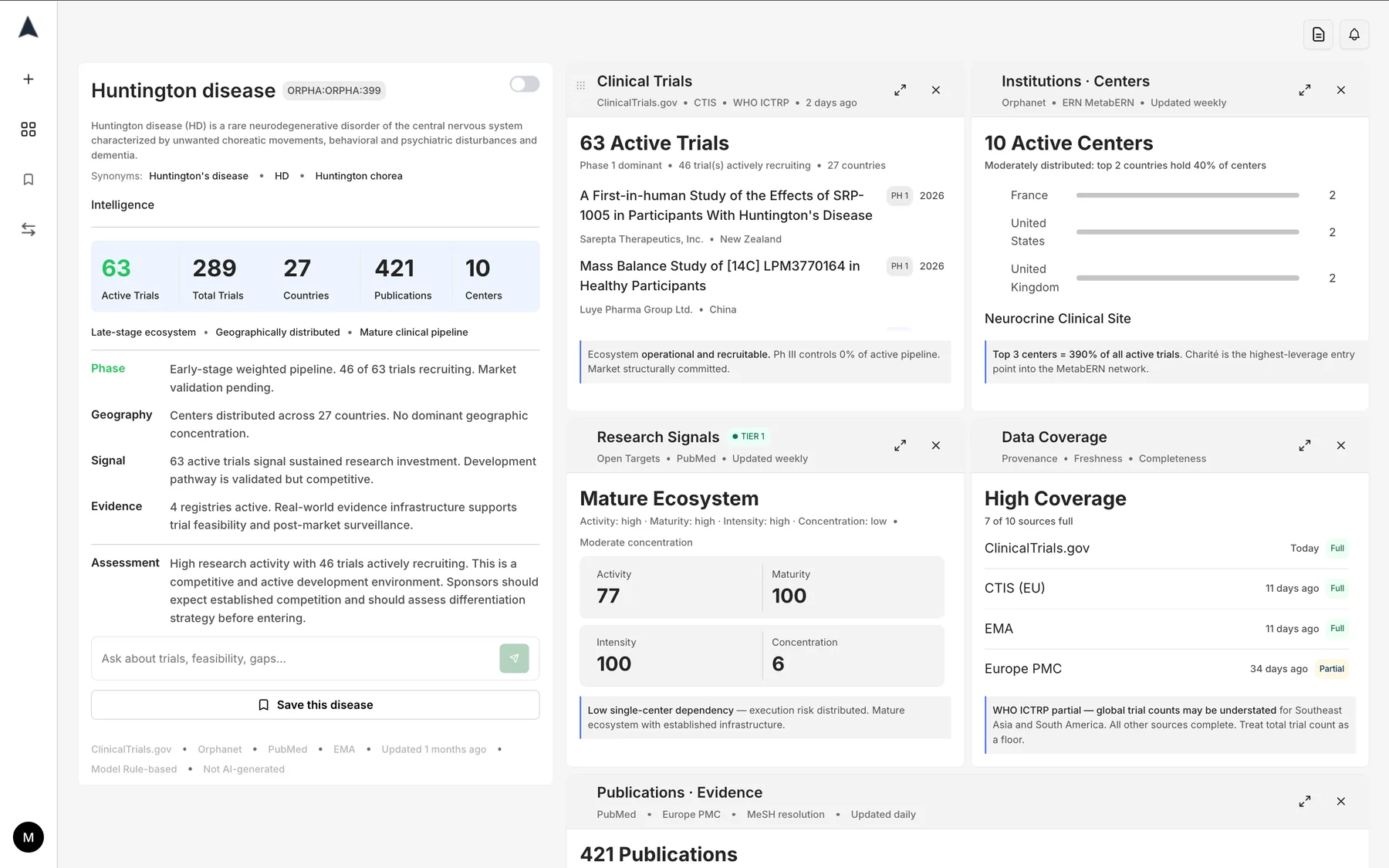Open saved bookmarks icon in sidebar
This screenshot has height=868, width=1389.
pos(29,179)
